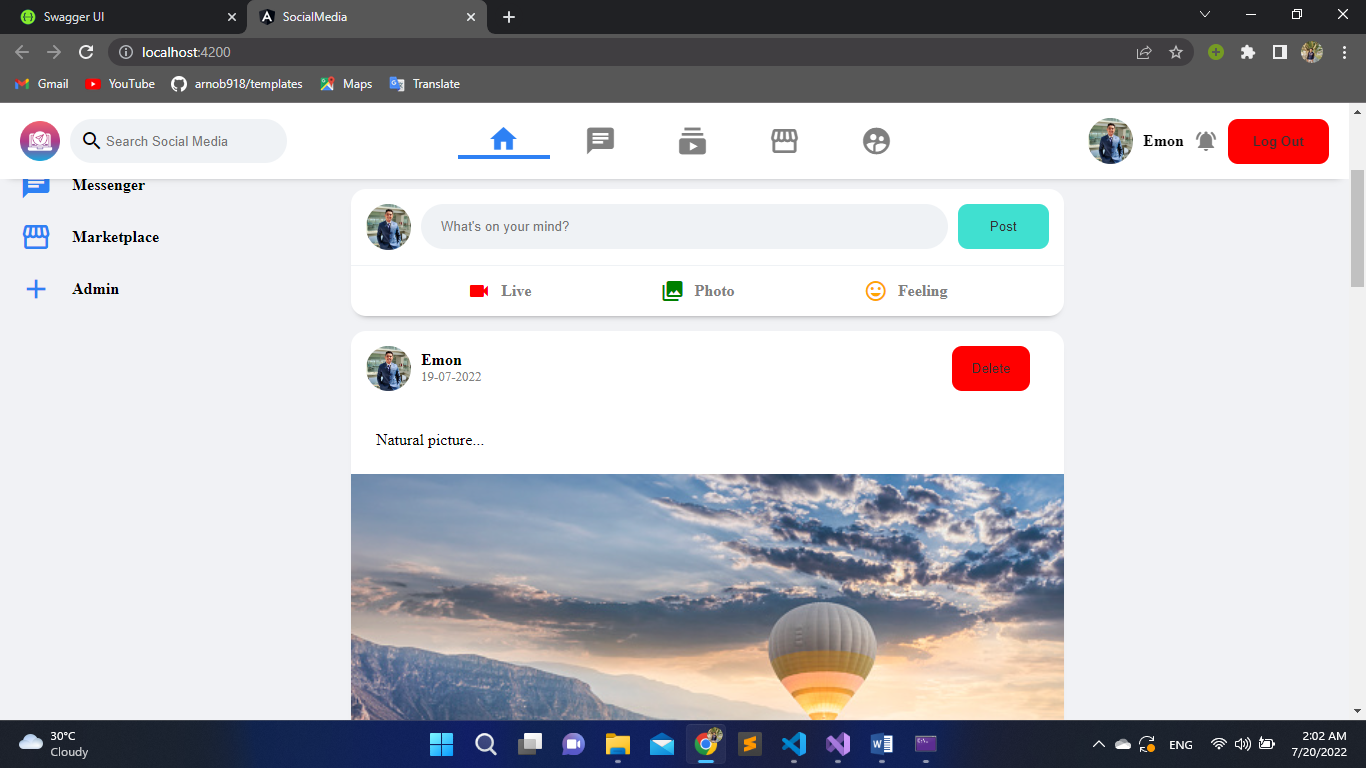This screenshot has width=1366, height=768.
Task: Open the weather widget on taskbar
Action: pyautogui.click(x=54, y=744)
